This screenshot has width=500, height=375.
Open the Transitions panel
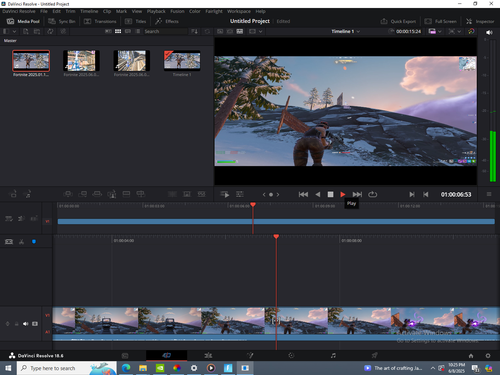pyautogui.click(x=100, y=21)
